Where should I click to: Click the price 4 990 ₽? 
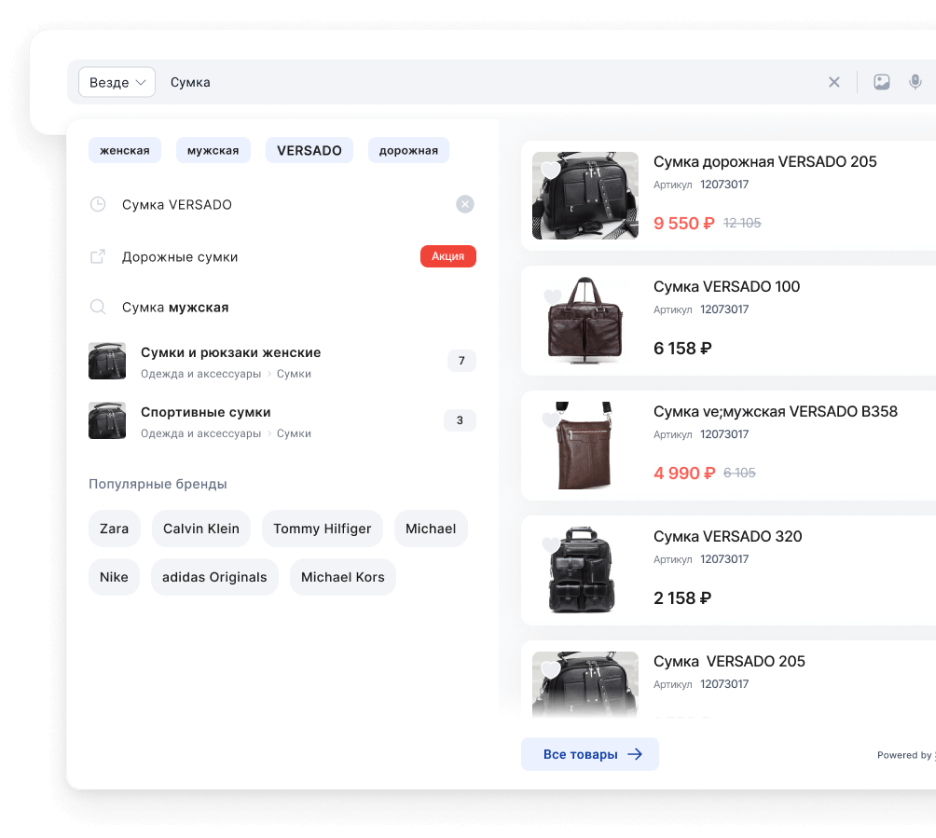tap(684, 473)
